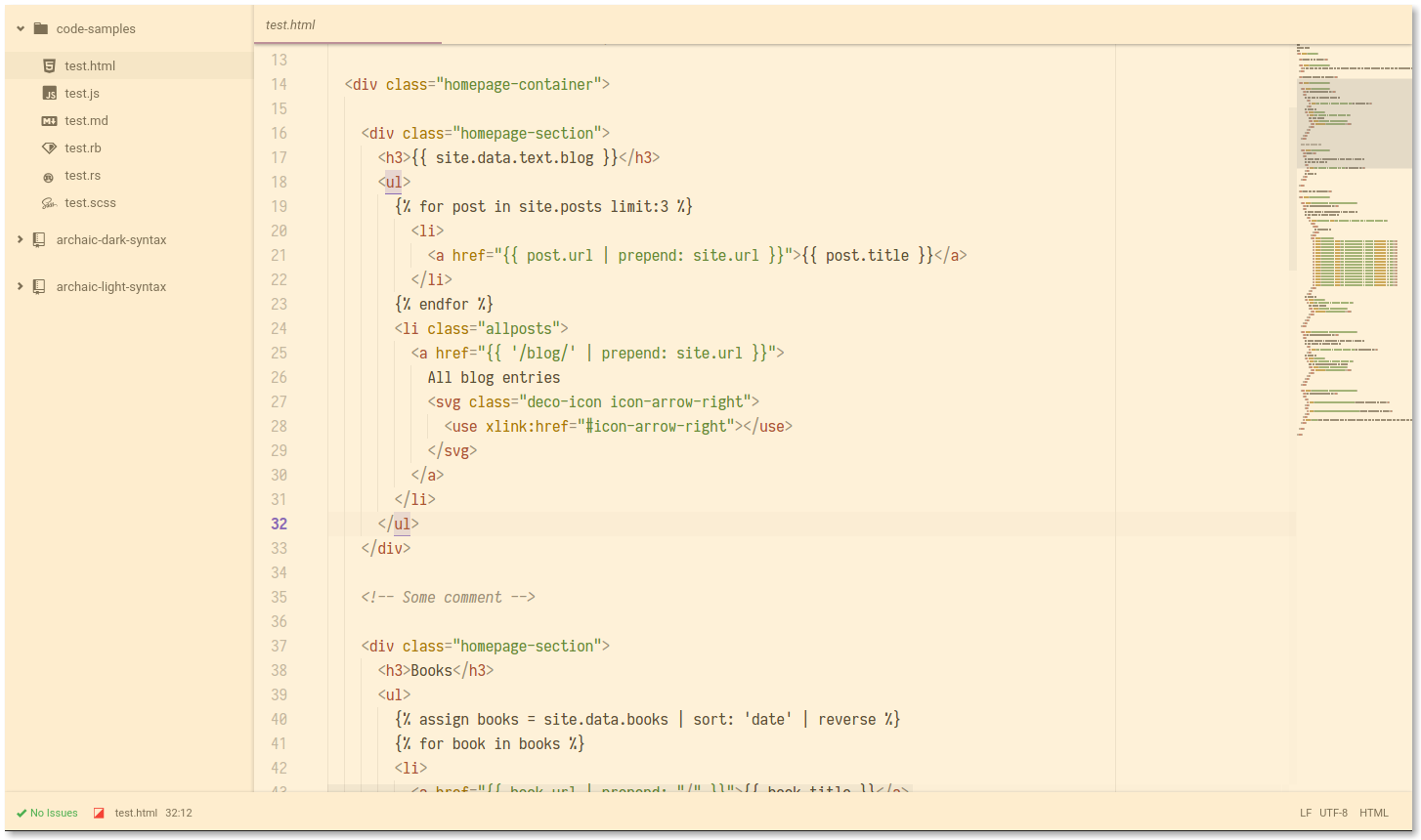Click the rust icon beside test.rs

tap(49, 177)
